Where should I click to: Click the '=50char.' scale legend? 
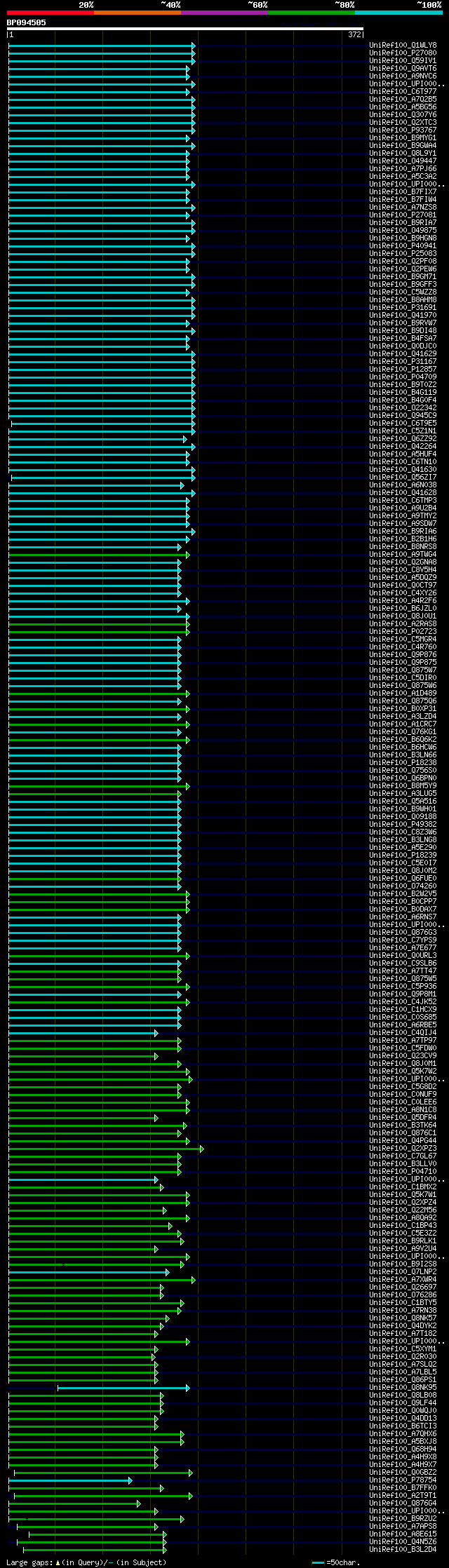click(x=342, y=1562)
